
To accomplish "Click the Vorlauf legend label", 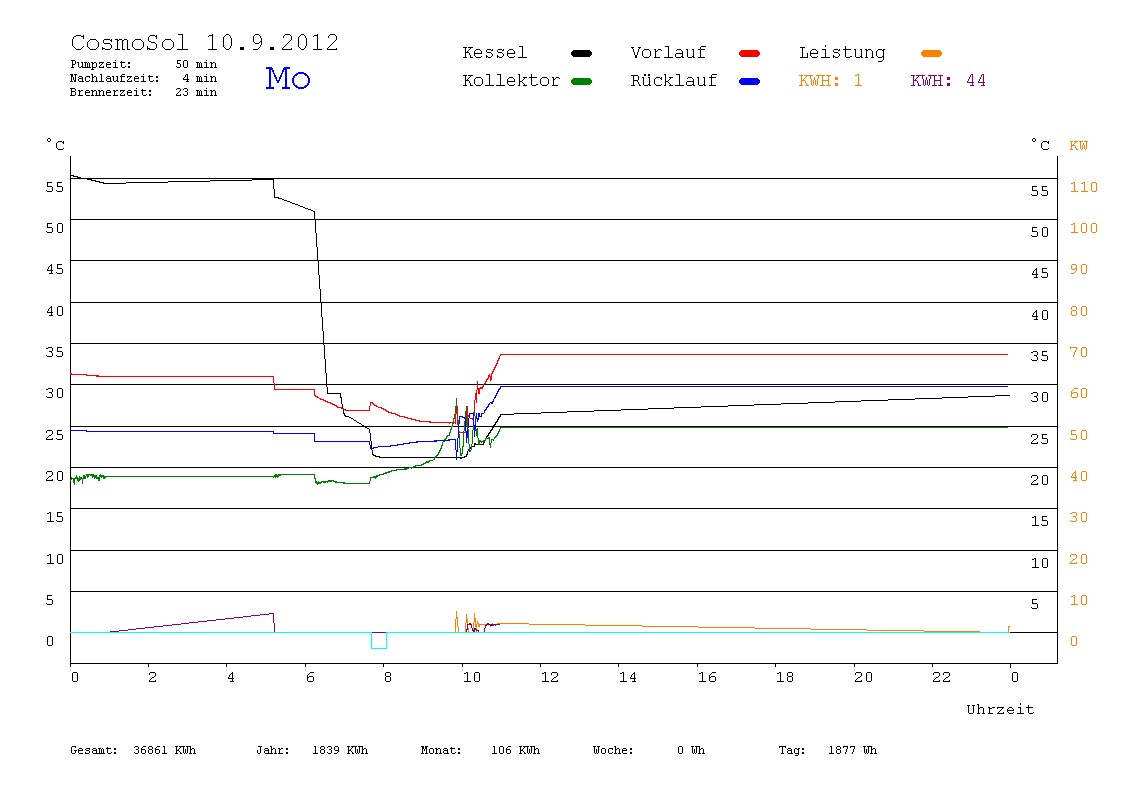I will (668, 53).
